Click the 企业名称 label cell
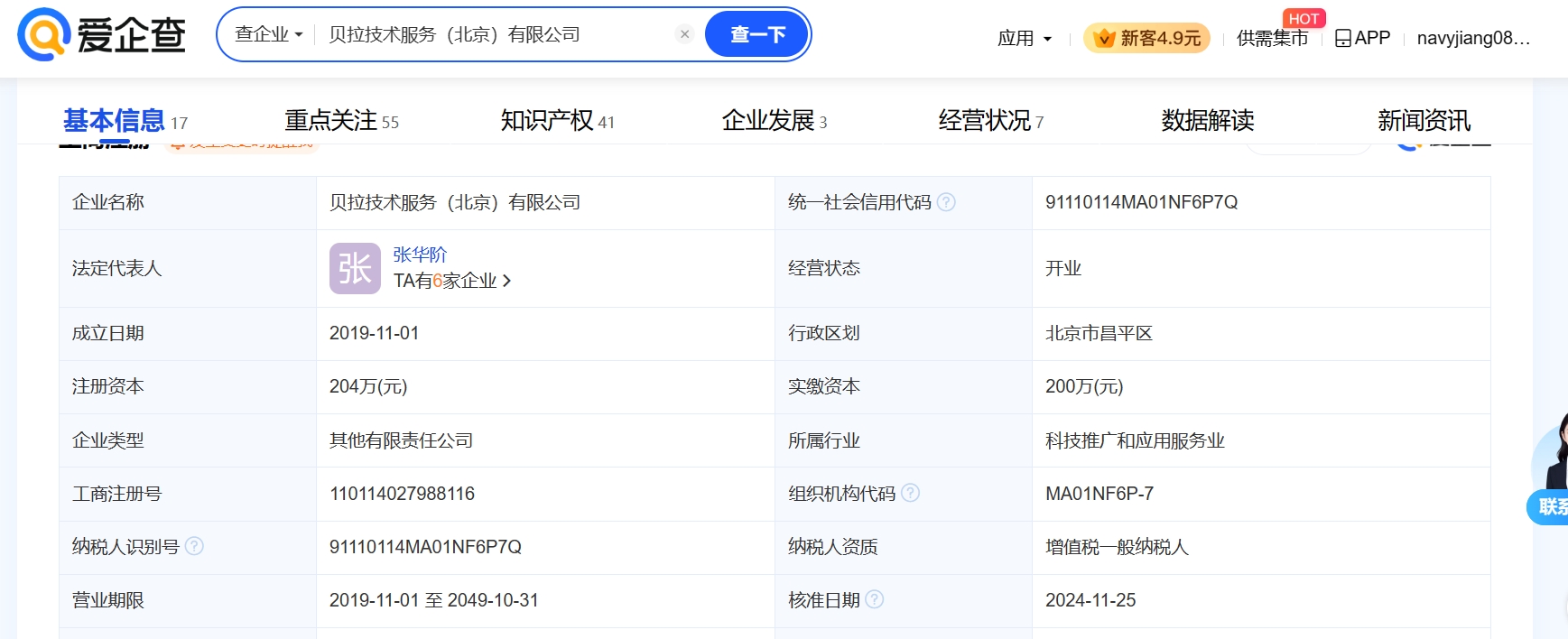Image resolution: width=1568 pixels, height=639 pixels. pyautogui.click(x=188, y=202)
